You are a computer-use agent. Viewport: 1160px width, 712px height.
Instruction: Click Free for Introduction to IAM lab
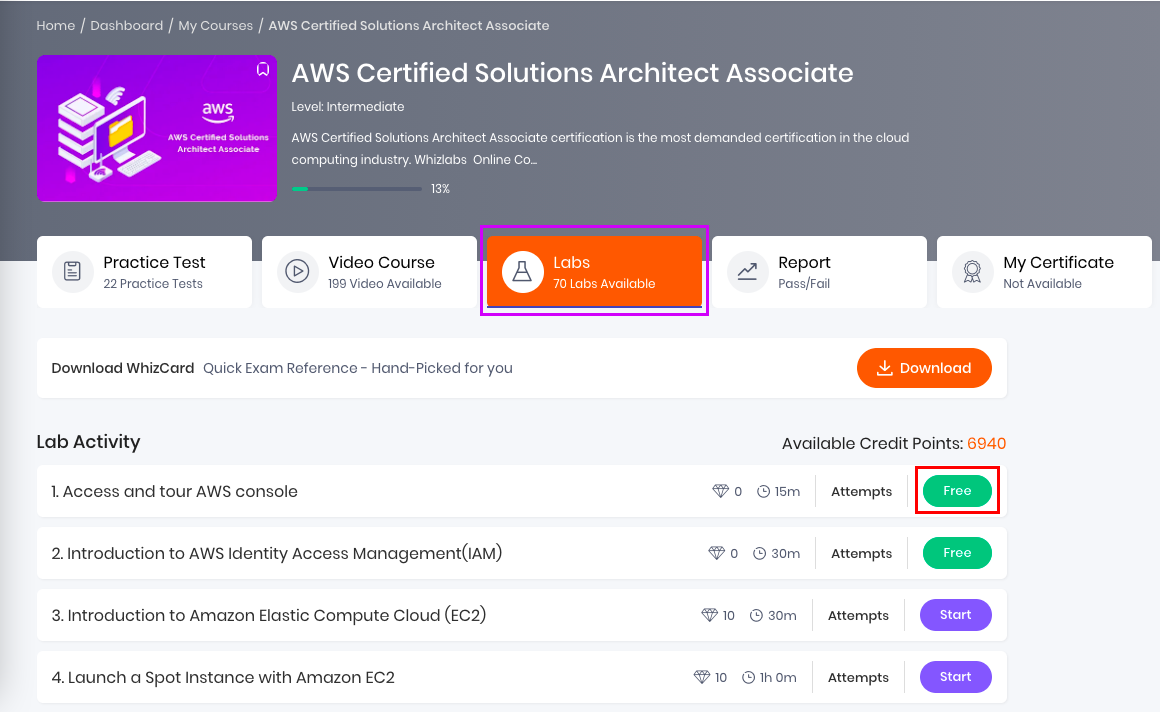pos(957,553)
